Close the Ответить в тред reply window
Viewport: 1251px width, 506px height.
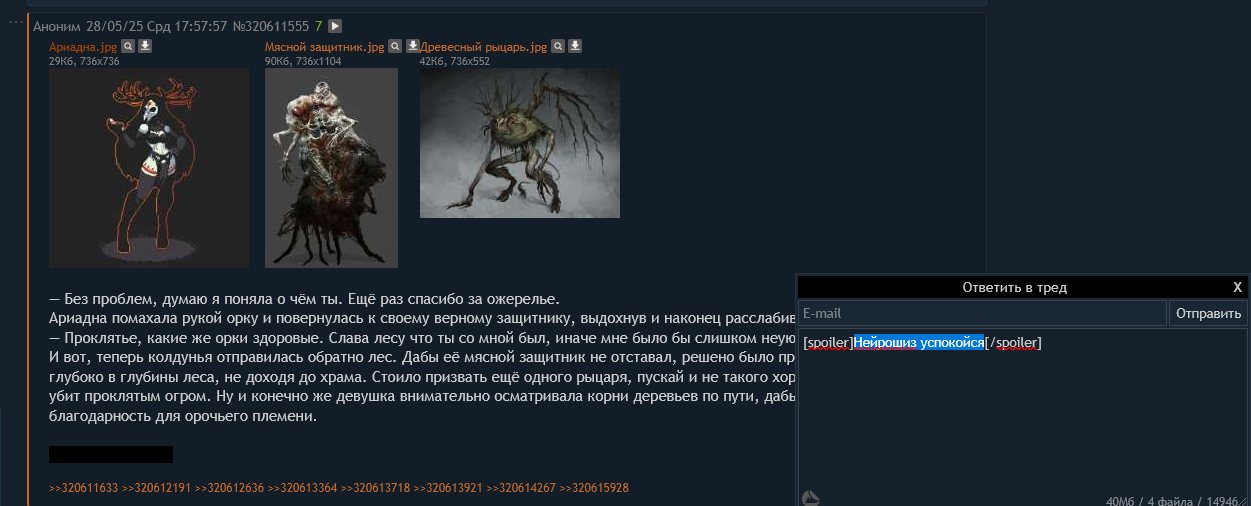tap(1237, 287)
